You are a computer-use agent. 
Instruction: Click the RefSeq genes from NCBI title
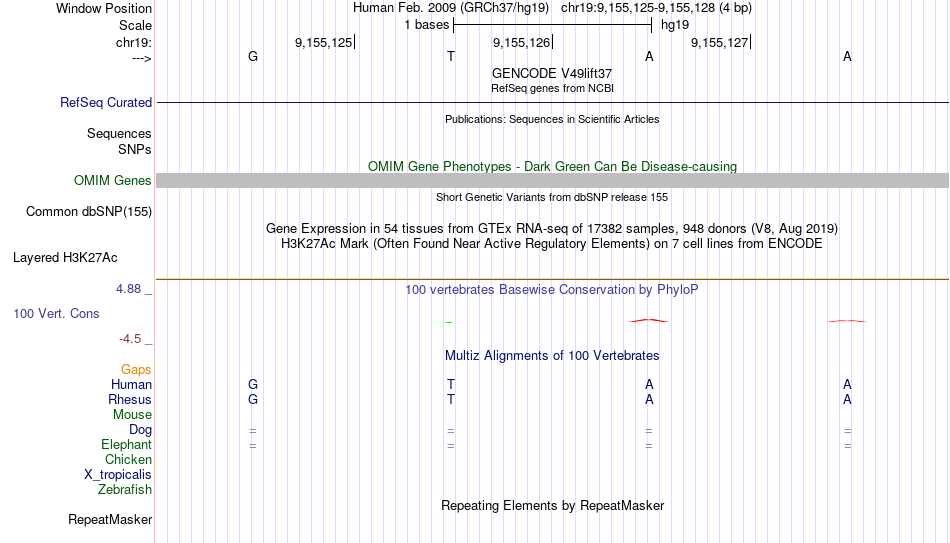pyautogui.click(x=552, y=88)
